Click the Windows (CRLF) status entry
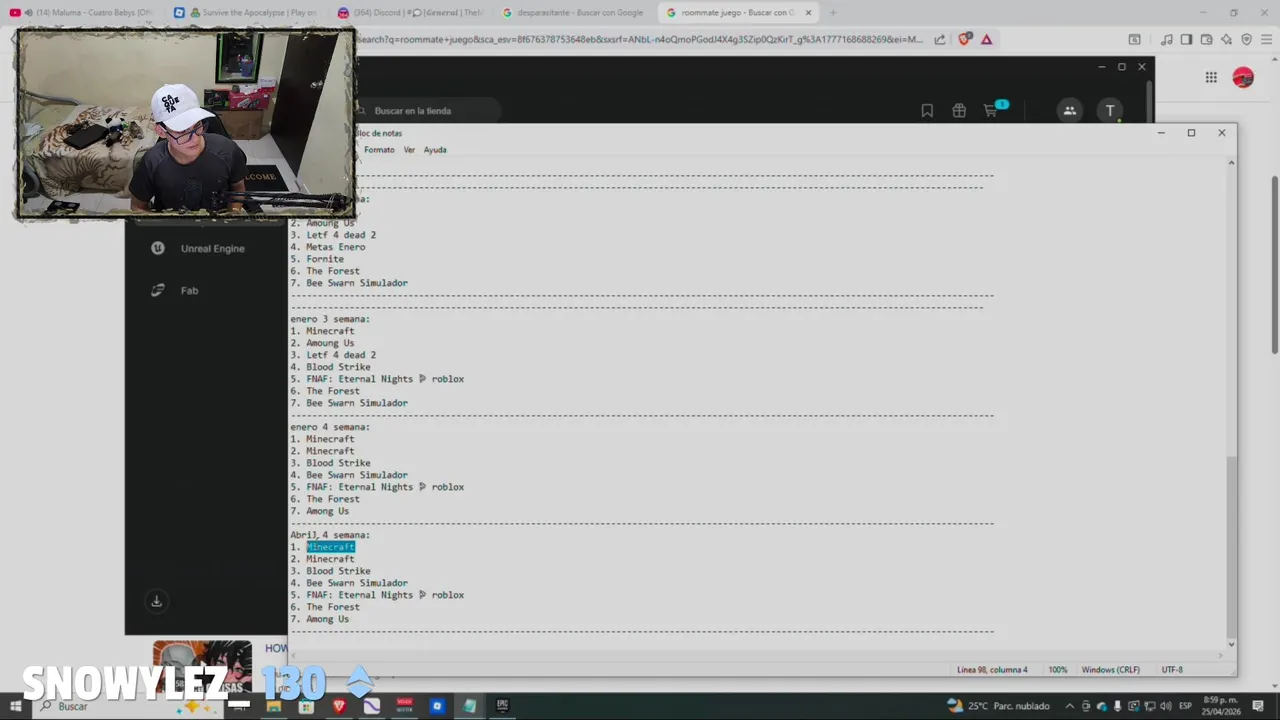Viewport: 1280px width, 720px height. (x=1110, y=670)
